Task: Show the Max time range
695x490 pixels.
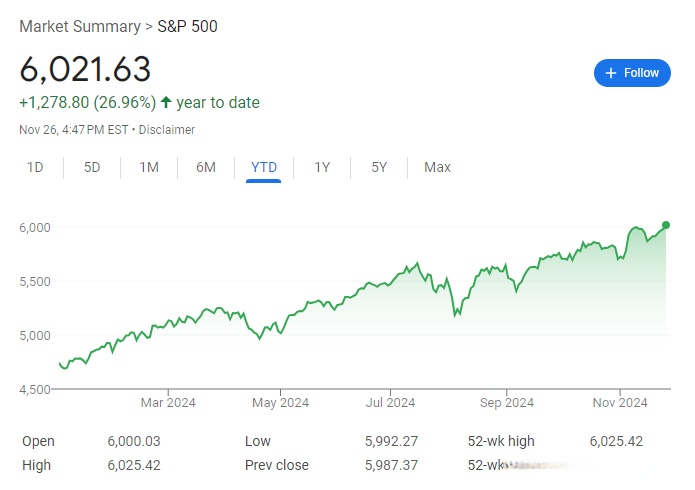Action: 437,167
